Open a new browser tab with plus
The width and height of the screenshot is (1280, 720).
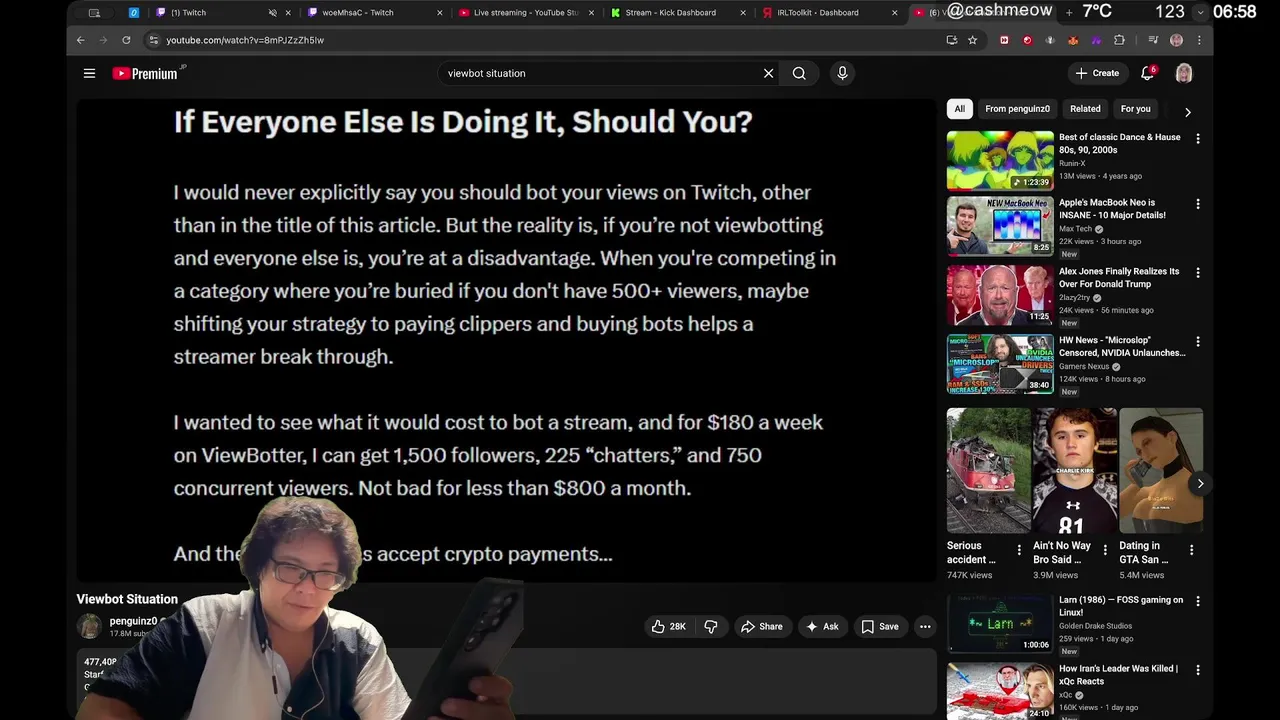tap(1069, 12)
